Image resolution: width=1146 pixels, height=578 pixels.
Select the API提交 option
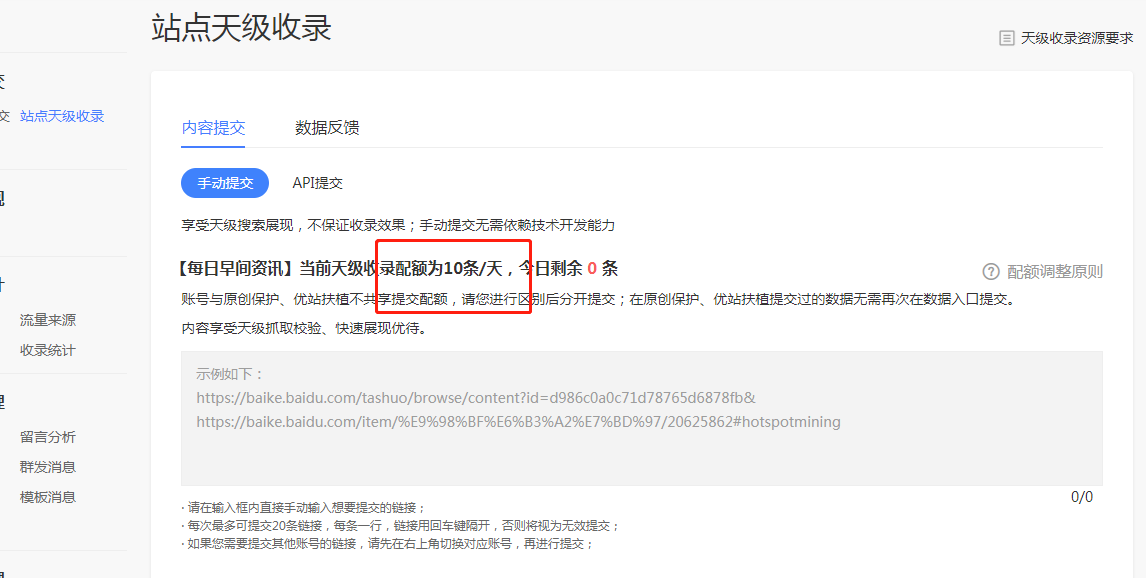(317, 183)
